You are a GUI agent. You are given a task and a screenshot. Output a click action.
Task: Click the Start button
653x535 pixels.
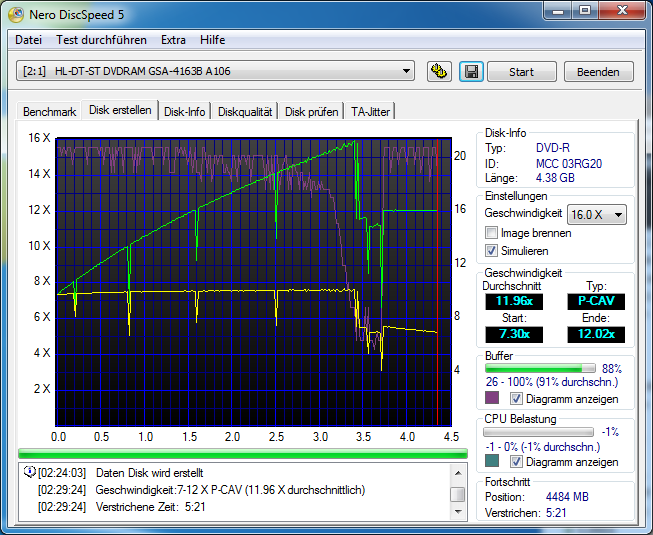[x=521, y=72]
